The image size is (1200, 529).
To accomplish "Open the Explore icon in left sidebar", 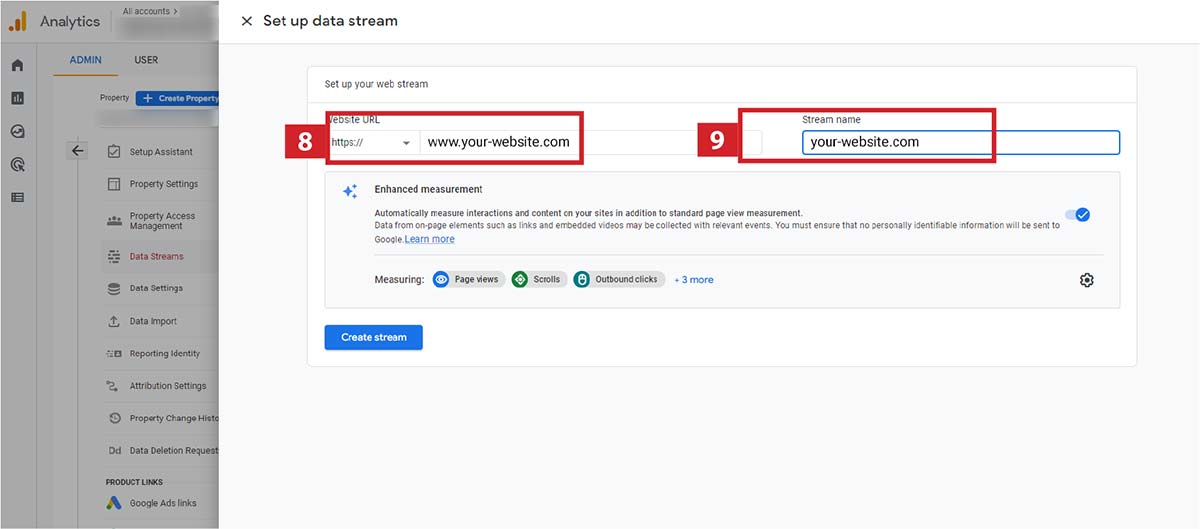I will (x=17, y=131).
